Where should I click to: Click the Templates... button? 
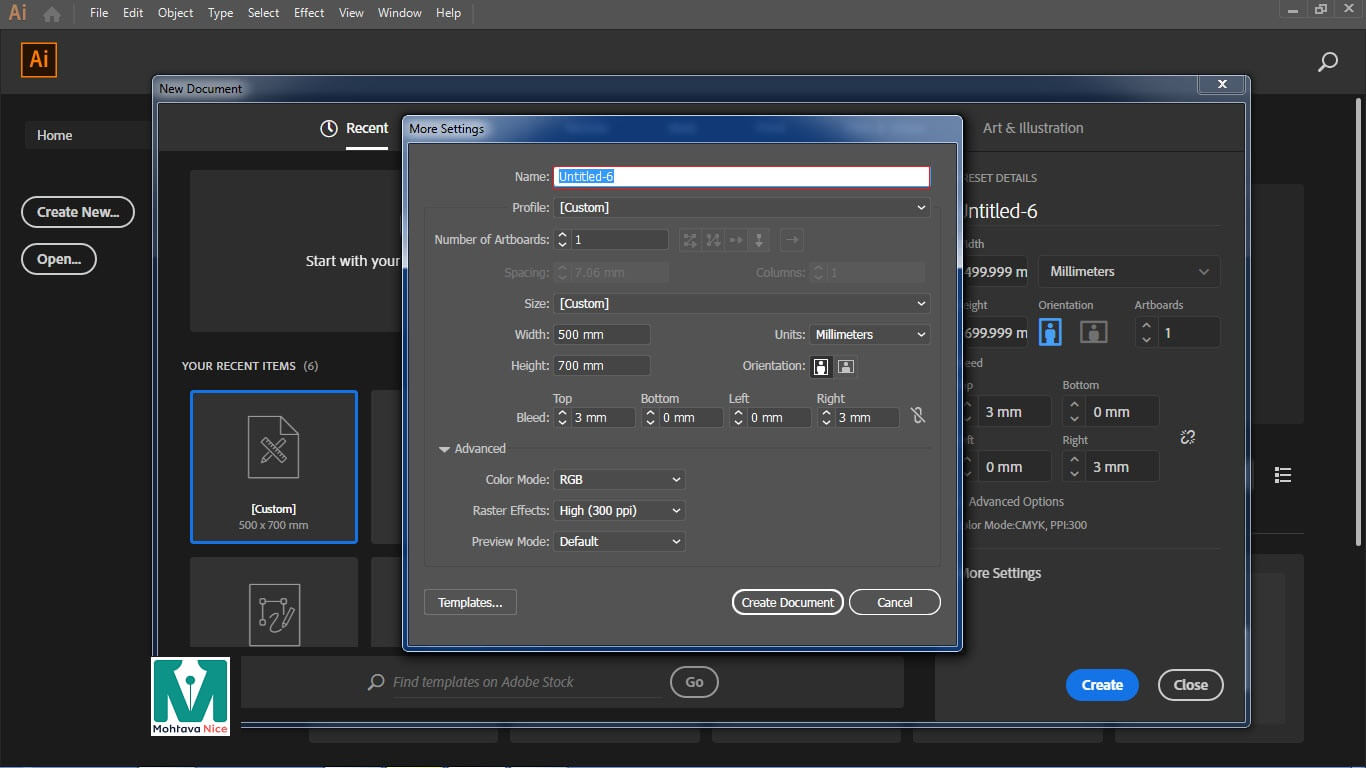[470, 602]
